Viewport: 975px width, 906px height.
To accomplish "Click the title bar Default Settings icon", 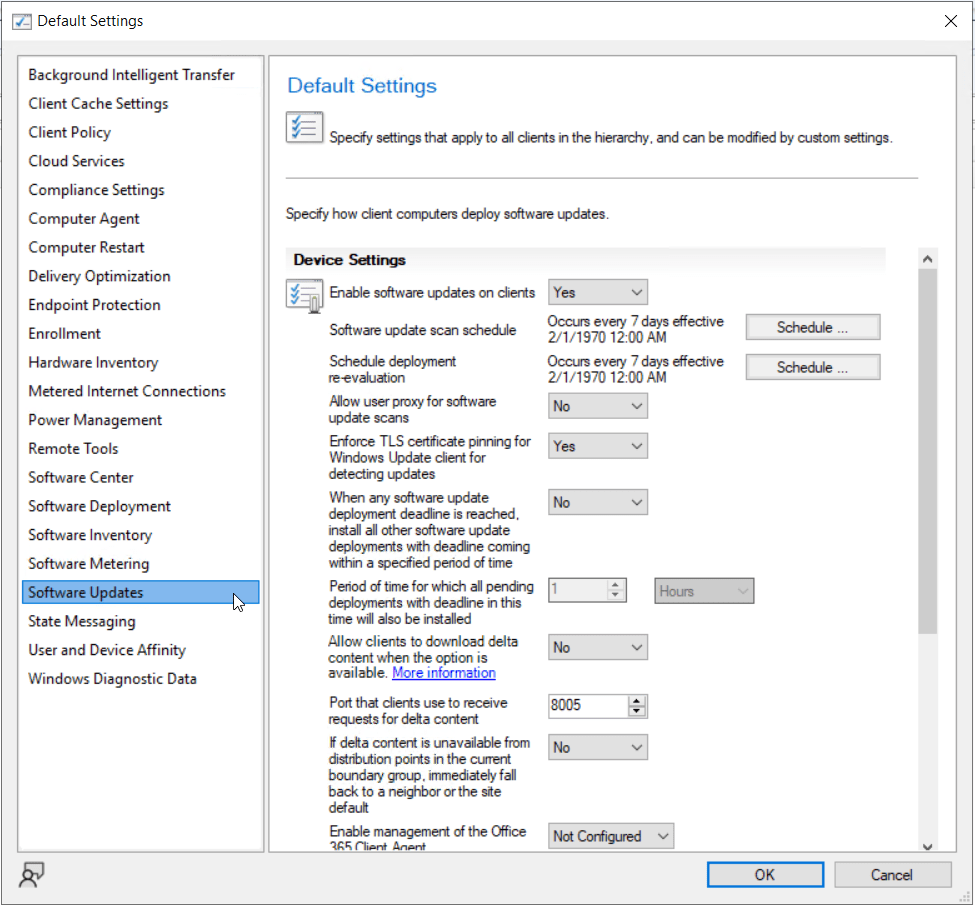I will [x=21, y=21].
